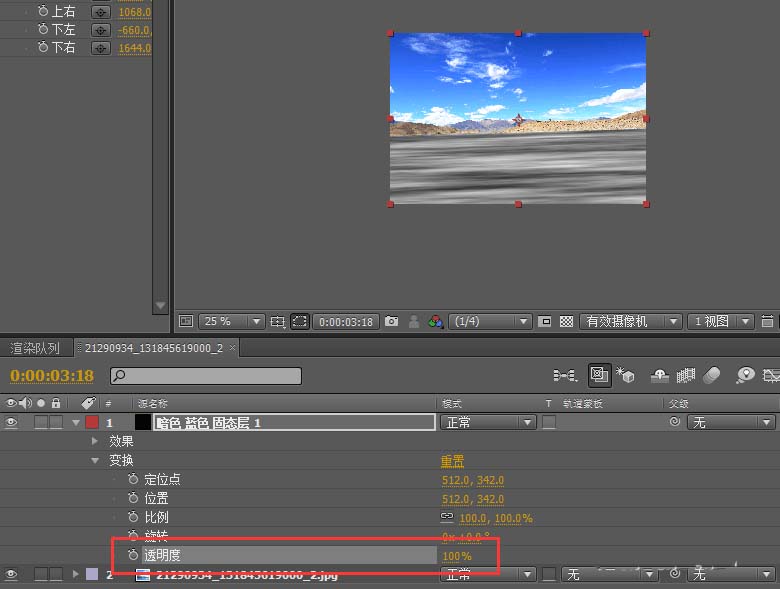
Task: Enable motion blur icon in timeline
Action: click(711, 375)
